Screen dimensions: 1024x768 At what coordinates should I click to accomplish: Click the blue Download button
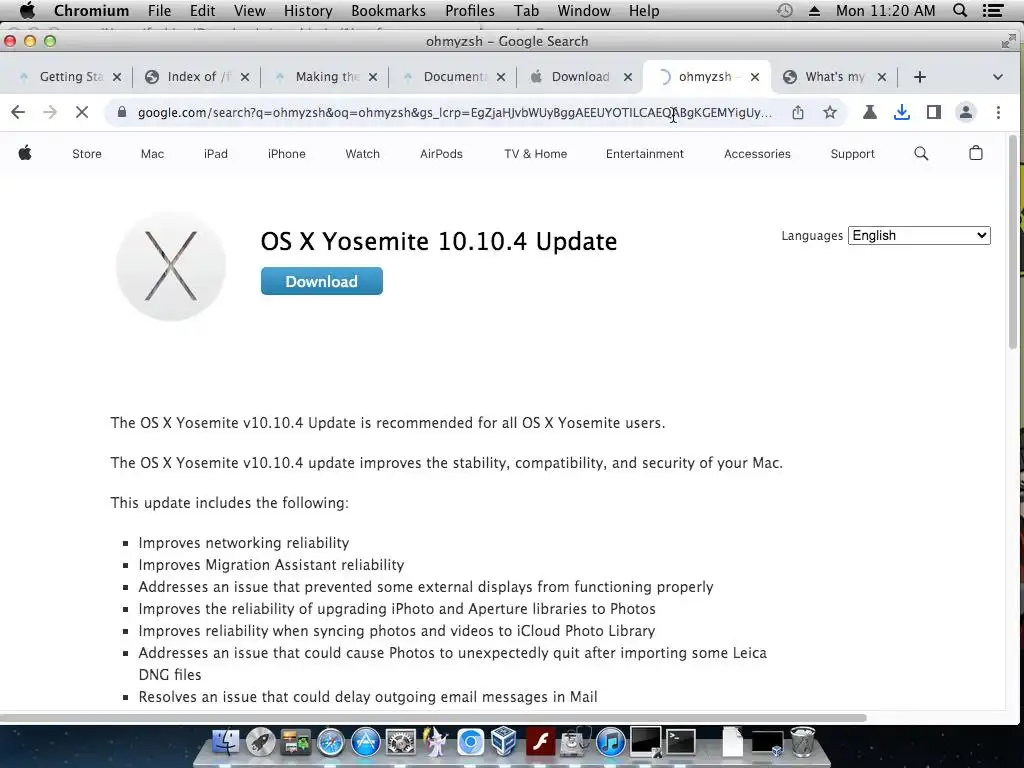[x=322, y=281]
